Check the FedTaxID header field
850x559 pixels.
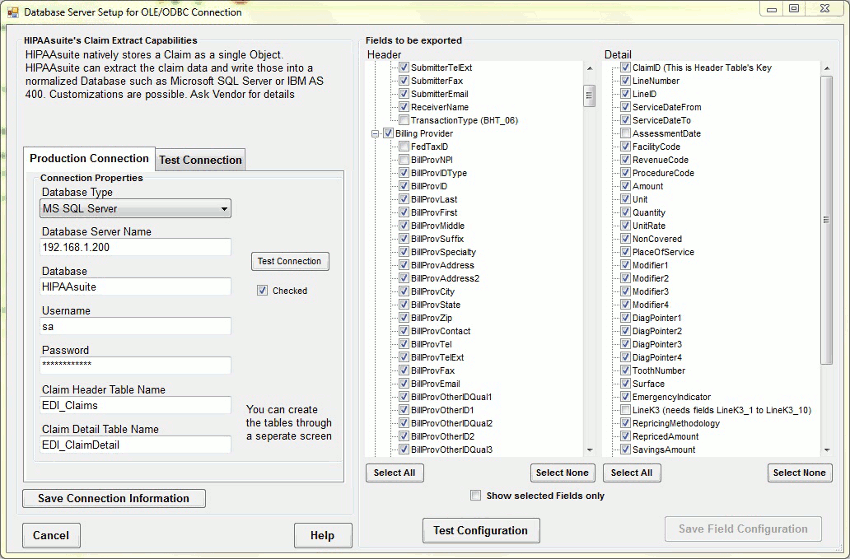click(403, 147)
